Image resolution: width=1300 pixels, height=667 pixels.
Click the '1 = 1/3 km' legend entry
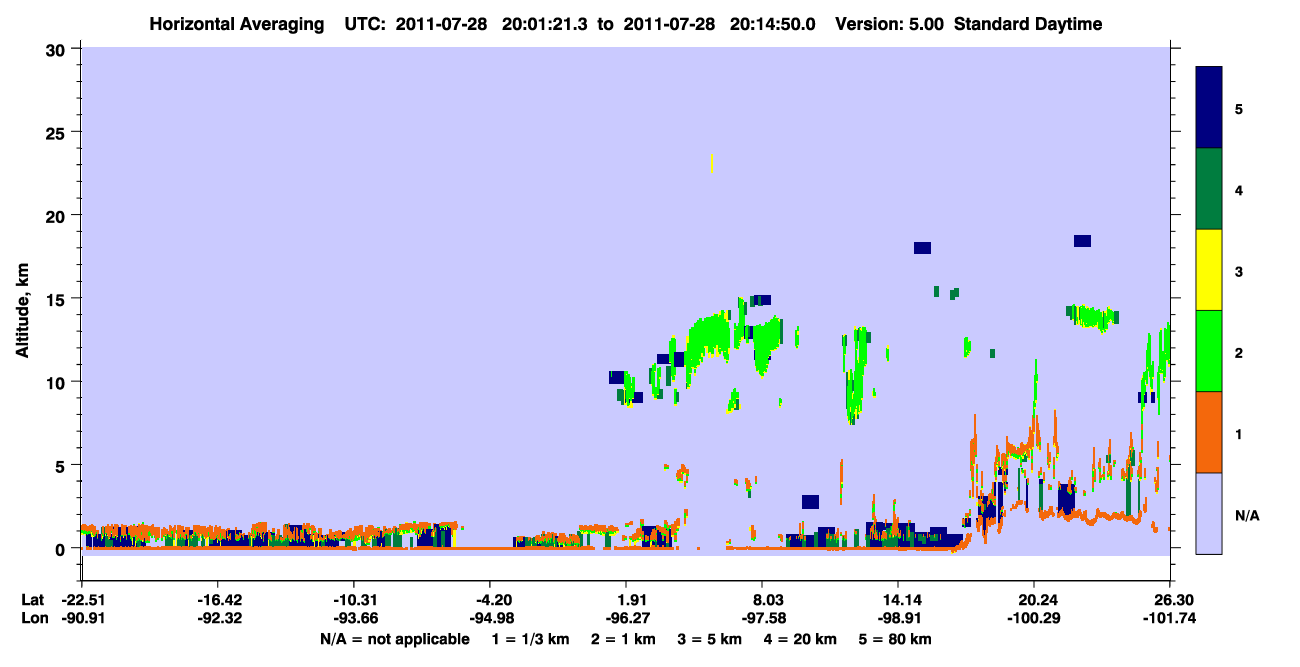[x=529, y=639]
